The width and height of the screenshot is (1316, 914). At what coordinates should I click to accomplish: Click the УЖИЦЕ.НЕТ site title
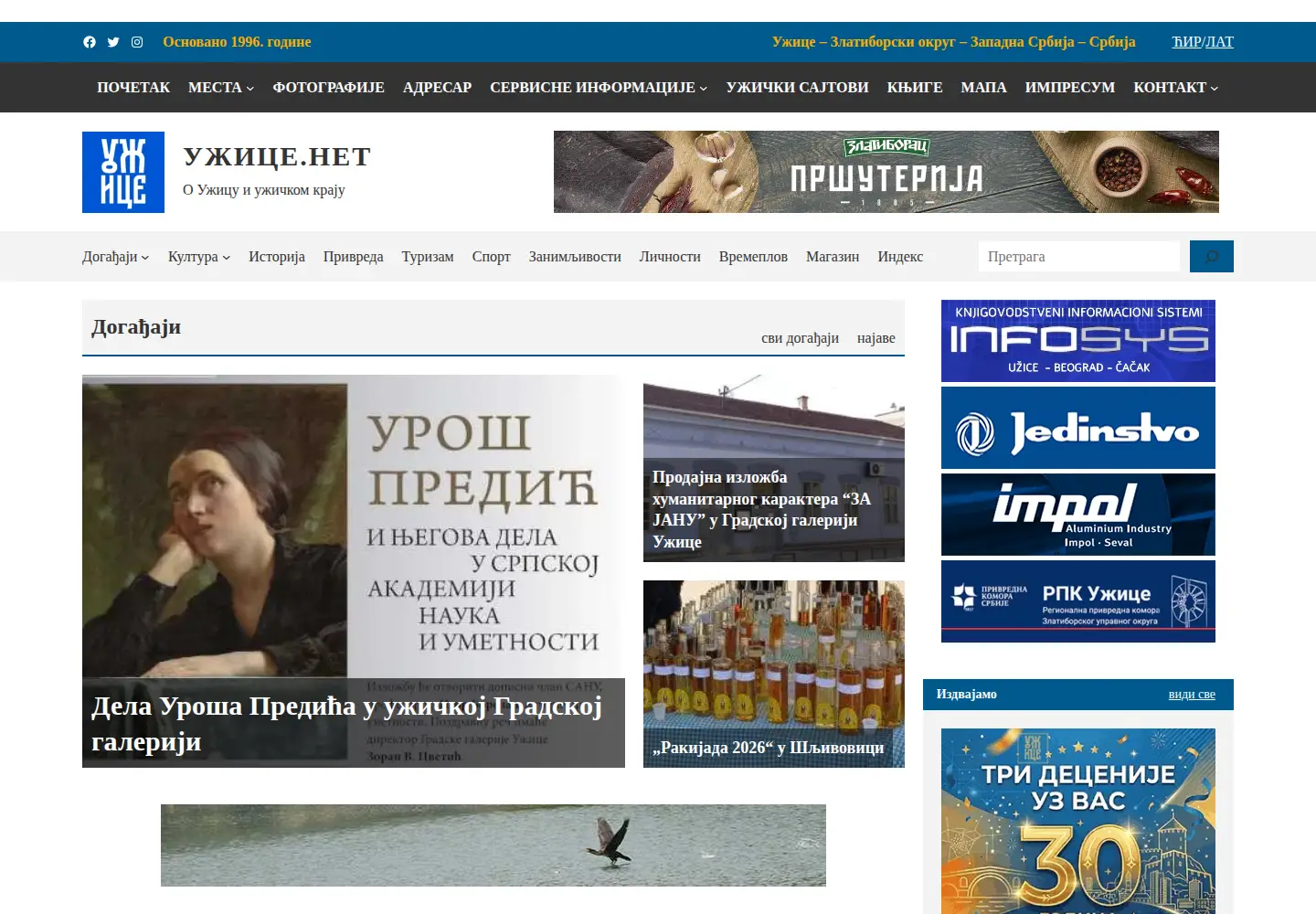coord(277,157)
